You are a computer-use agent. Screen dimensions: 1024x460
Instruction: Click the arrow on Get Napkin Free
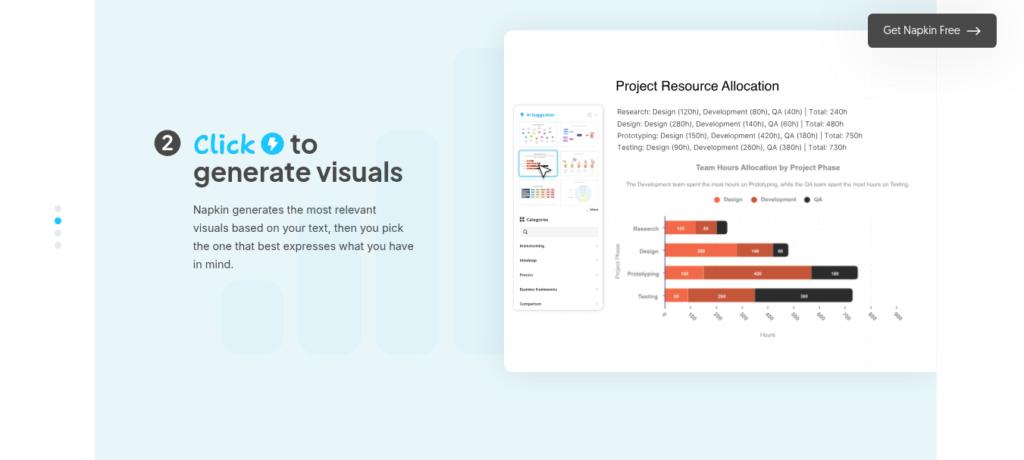(x=974, y=31)
